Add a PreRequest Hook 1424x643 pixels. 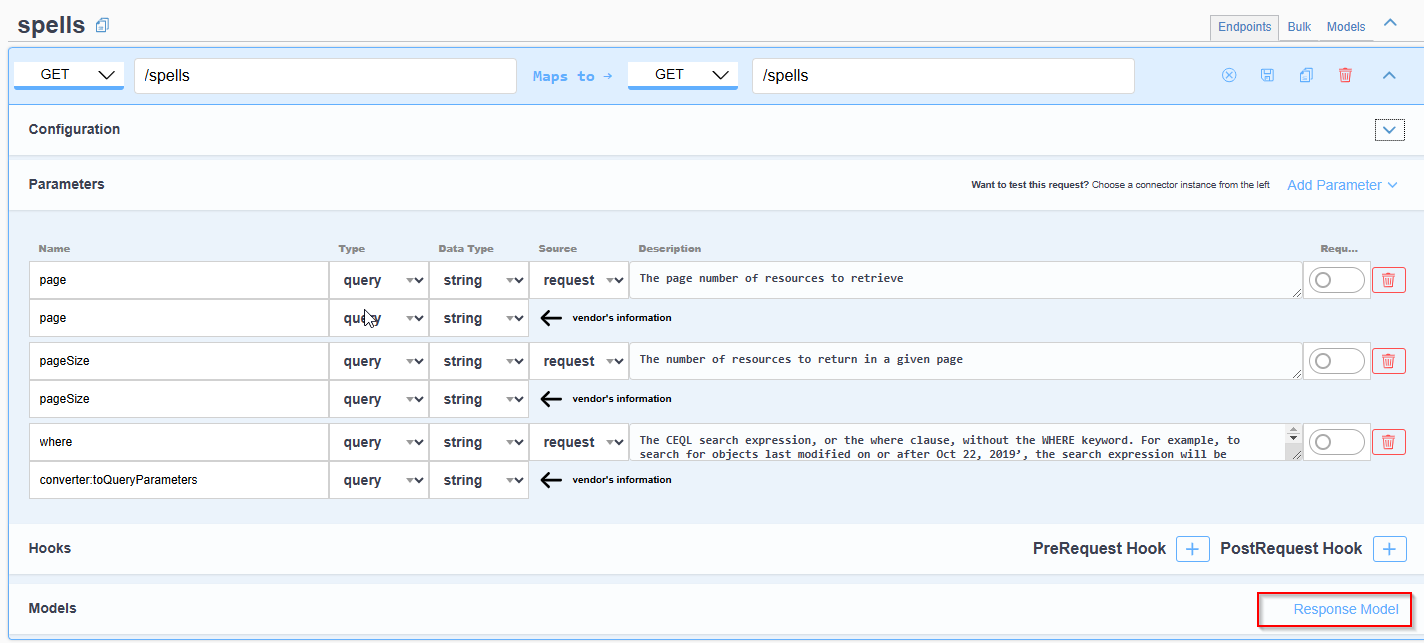coord(1192,548)
